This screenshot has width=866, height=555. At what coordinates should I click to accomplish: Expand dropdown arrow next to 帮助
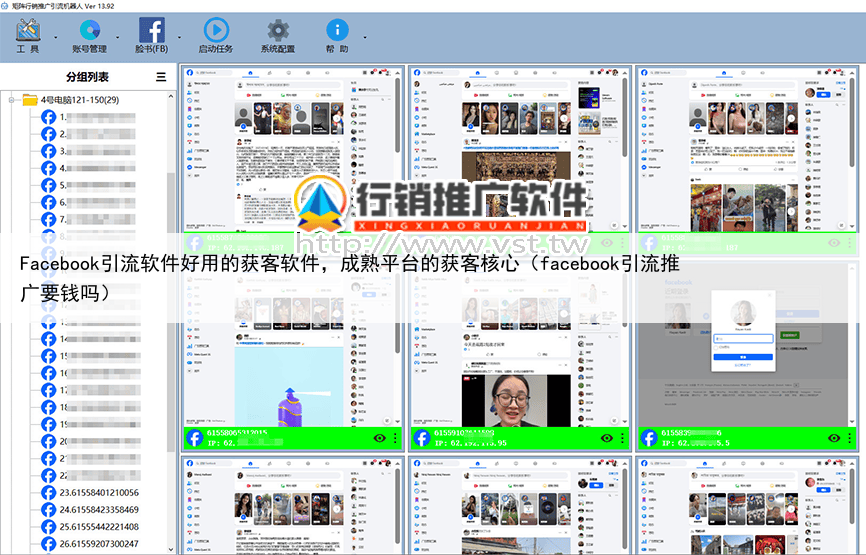tap(365, 38)
